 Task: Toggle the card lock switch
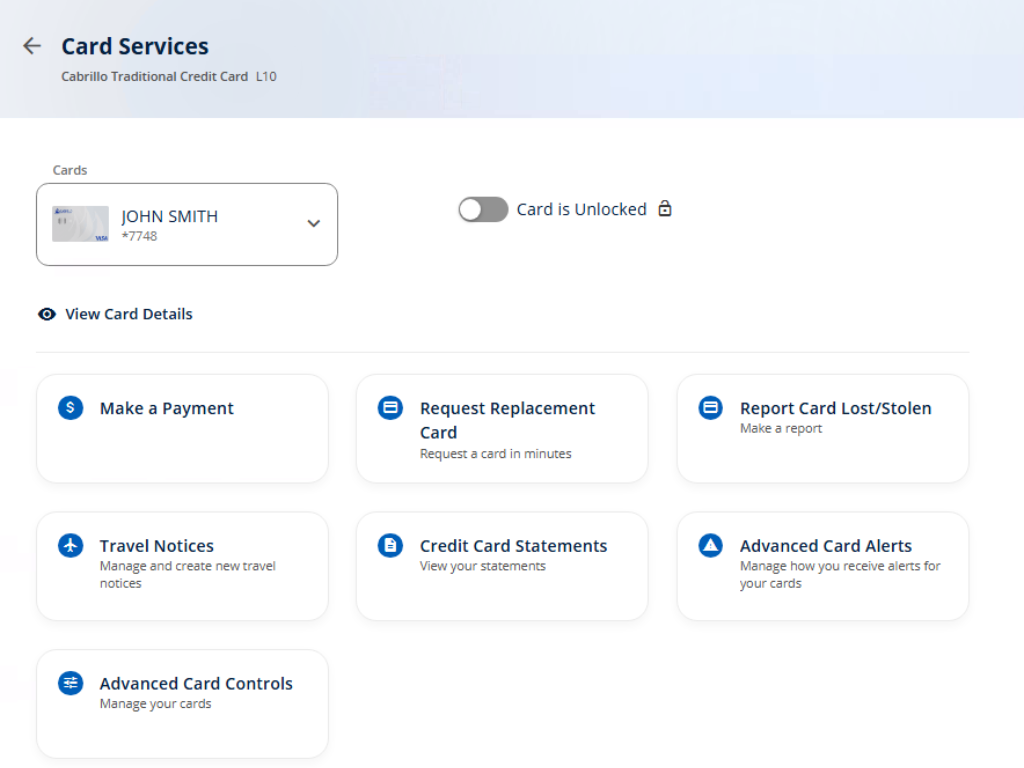point(483,209)
